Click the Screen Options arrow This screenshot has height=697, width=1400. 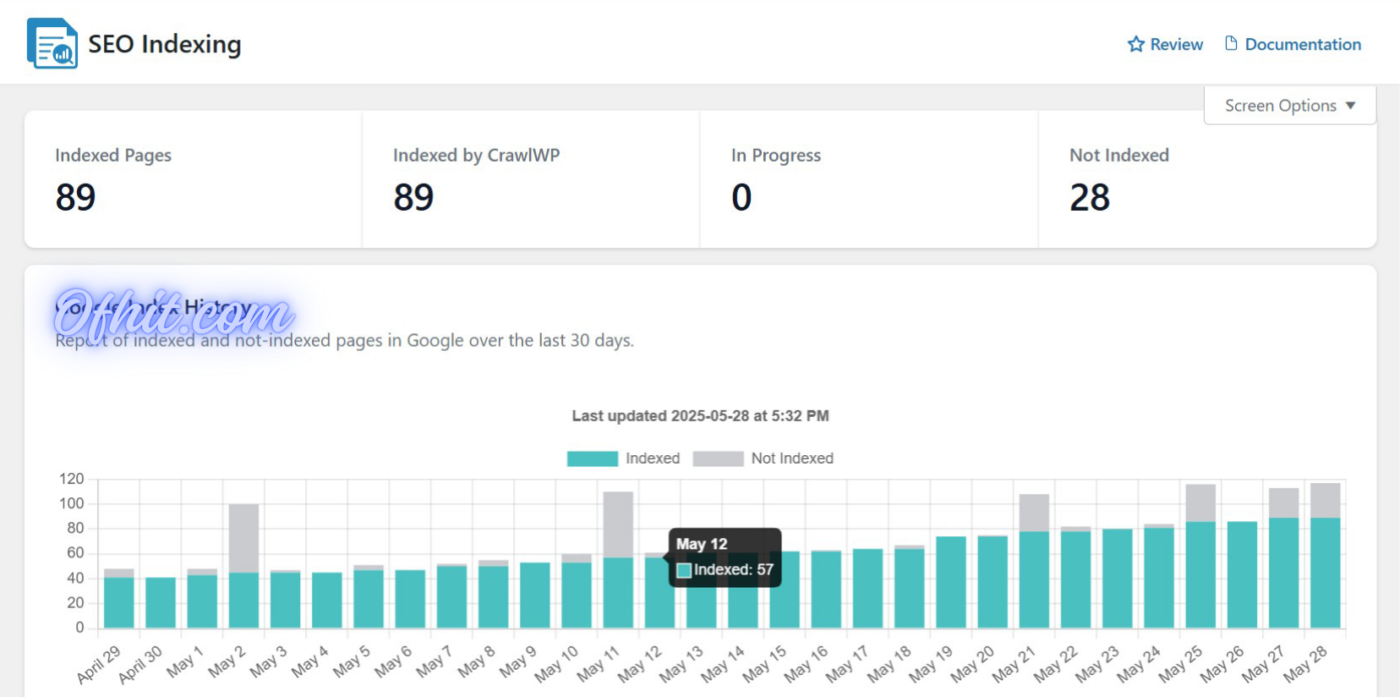click(x=1350, y=105)
